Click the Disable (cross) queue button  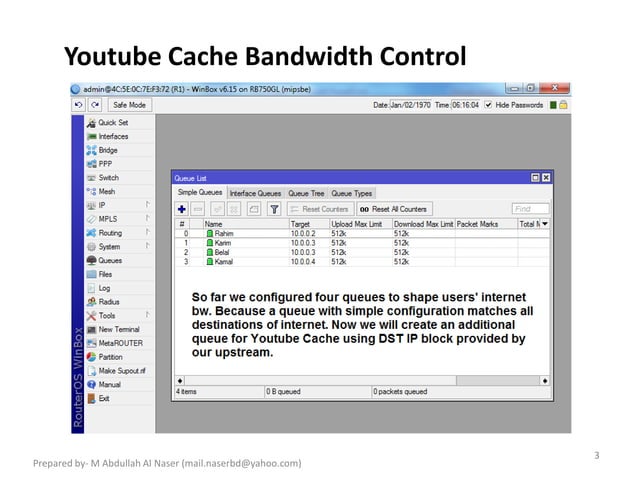[234, 209]
